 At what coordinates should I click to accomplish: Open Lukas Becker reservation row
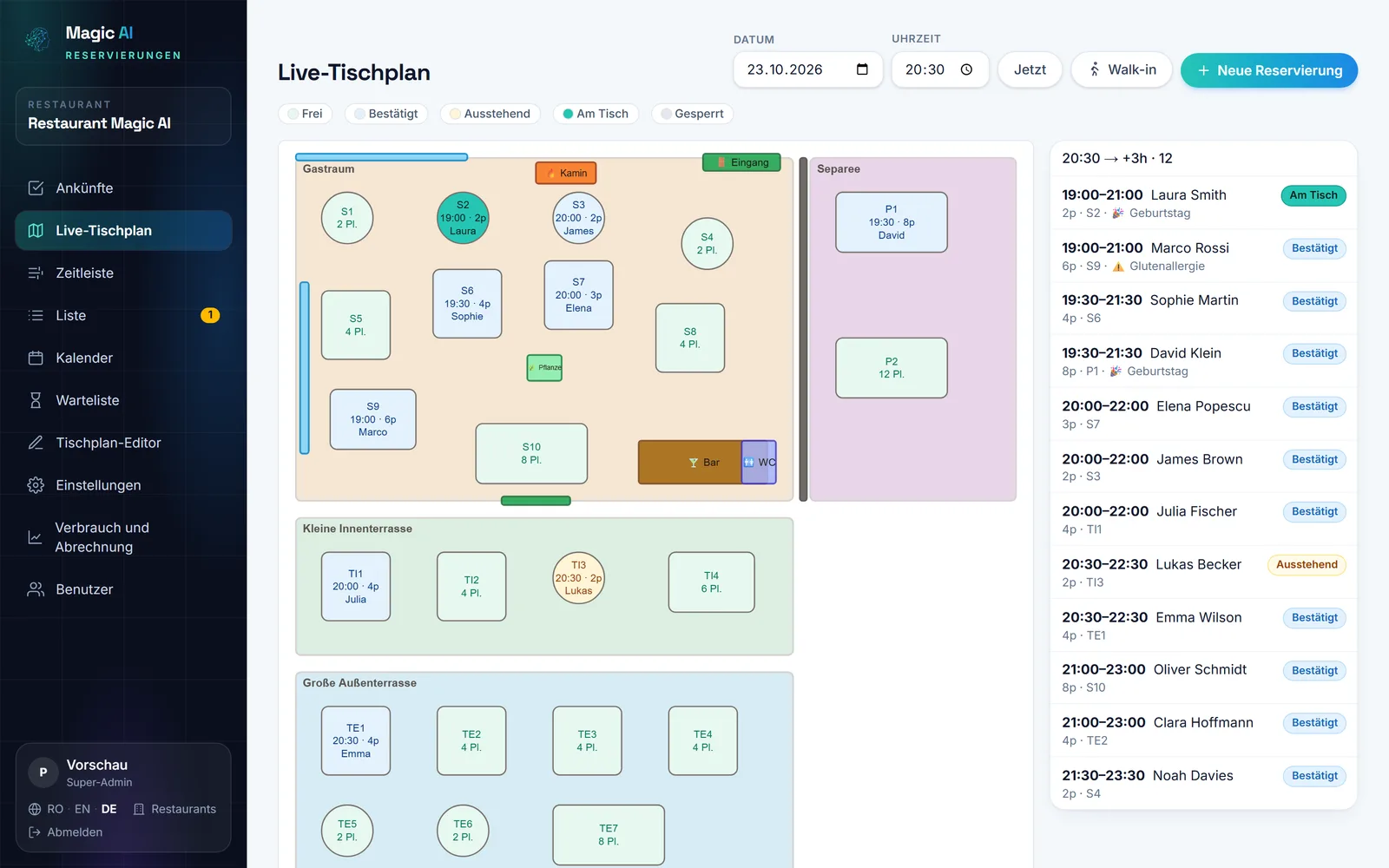point(1203,573)
